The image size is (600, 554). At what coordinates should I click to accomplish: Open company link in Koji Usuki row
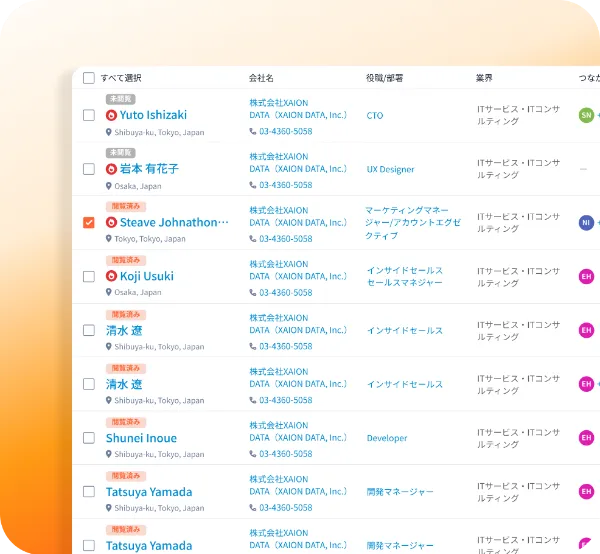[298, 270]
